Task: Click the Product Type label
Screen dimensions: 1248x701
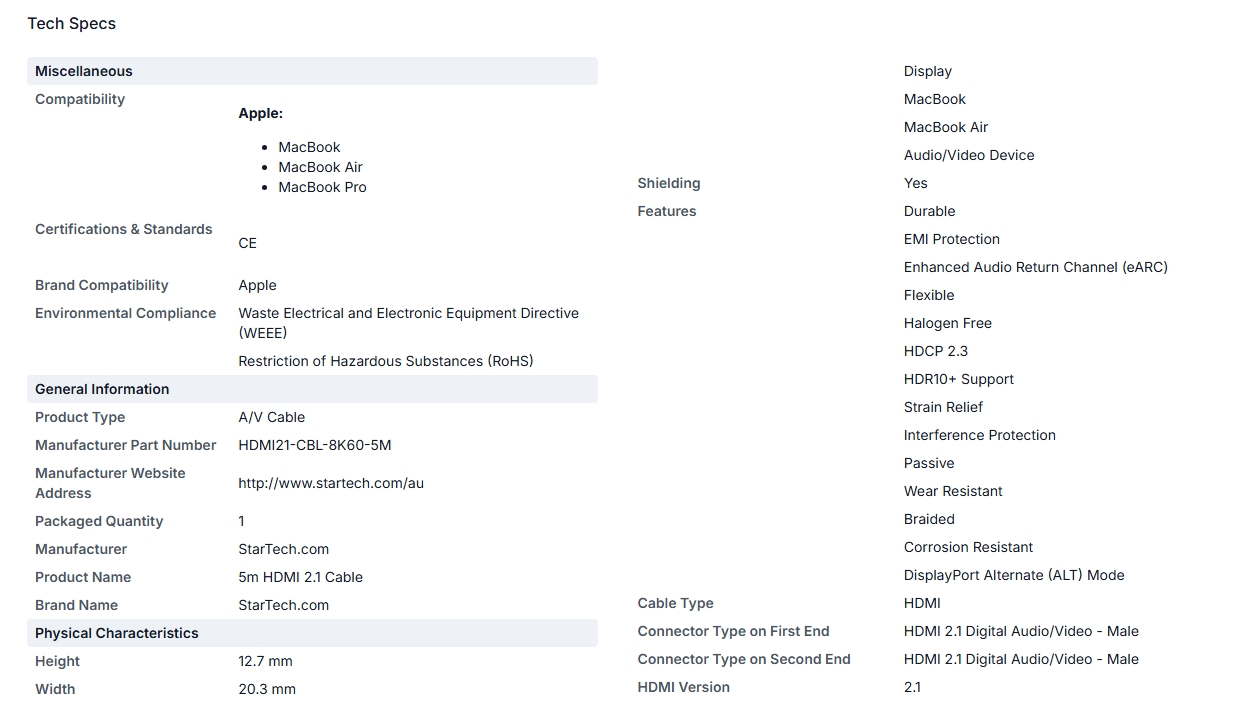Action: click(80, 417)
